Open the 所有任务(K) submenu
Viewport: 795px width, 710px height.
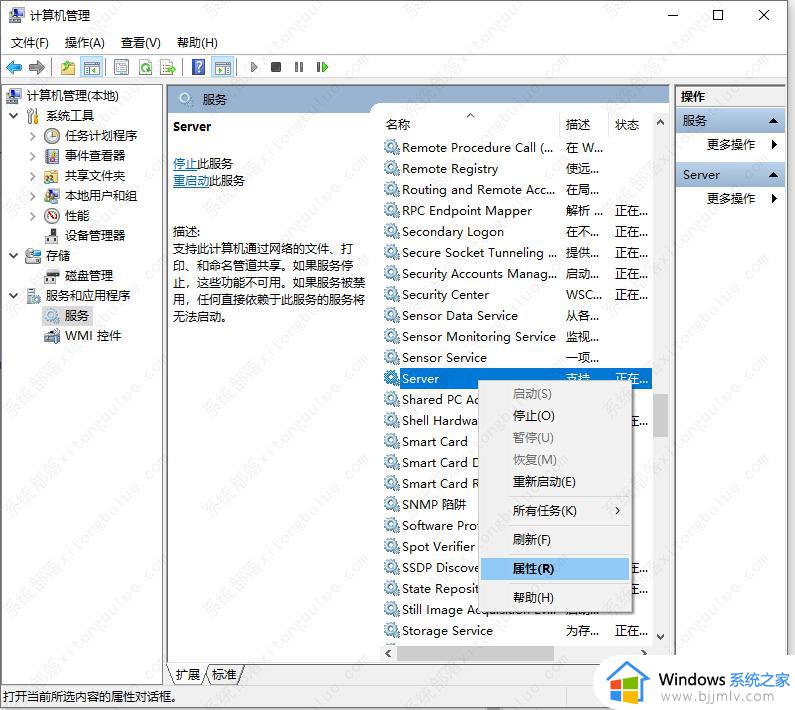(555, 511)
